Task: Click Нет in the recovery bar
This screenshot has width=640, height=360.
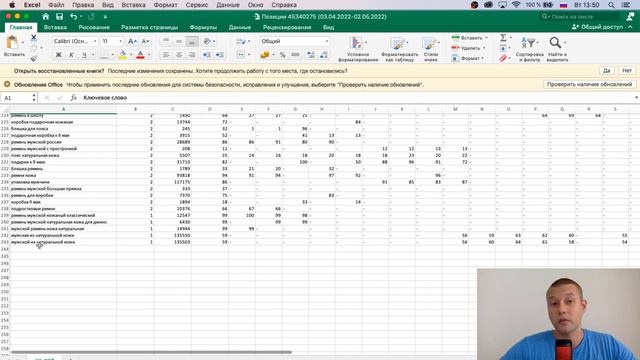Action: pyautogui.click(x=627, y=71)
